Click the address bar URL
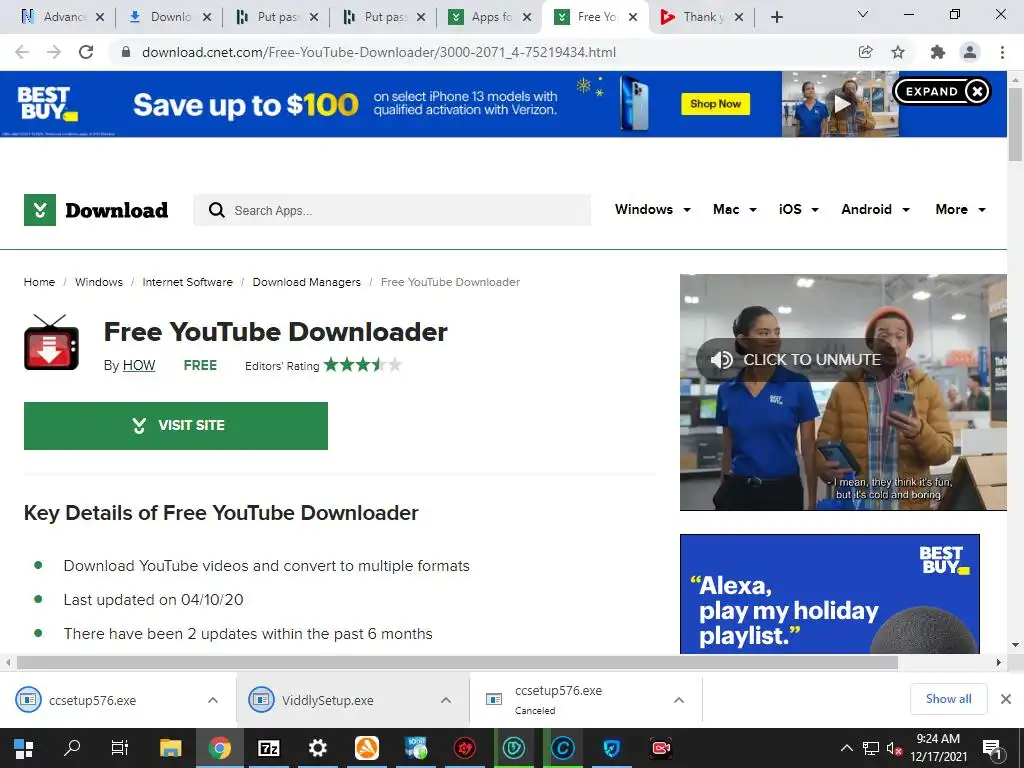The image size is (1024, 768). point(379,52)
